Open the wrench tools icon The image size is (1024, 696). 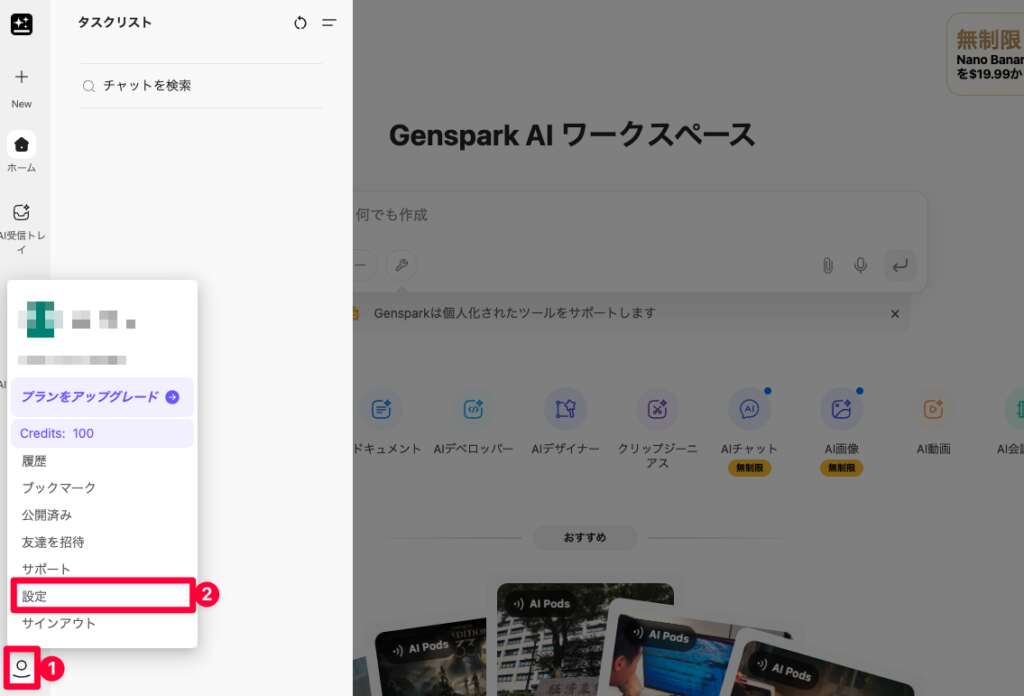(401, 265)
